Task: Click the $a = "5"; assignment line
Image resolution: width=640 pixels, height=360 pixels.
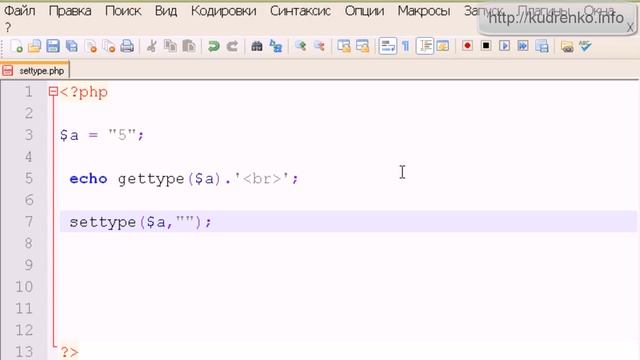Action: coord(102,135)
